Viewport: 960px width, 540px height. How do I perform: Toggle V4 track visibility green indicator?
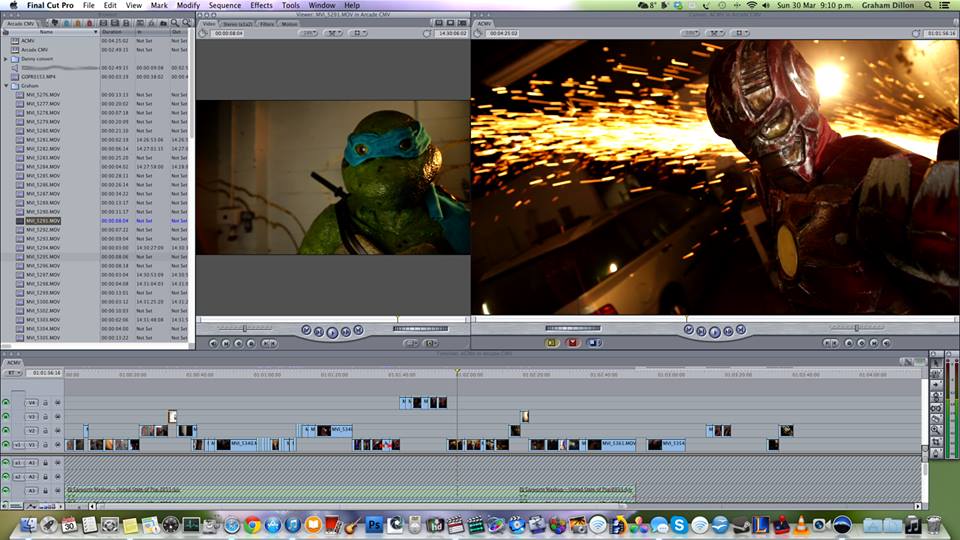coord(6,402)
